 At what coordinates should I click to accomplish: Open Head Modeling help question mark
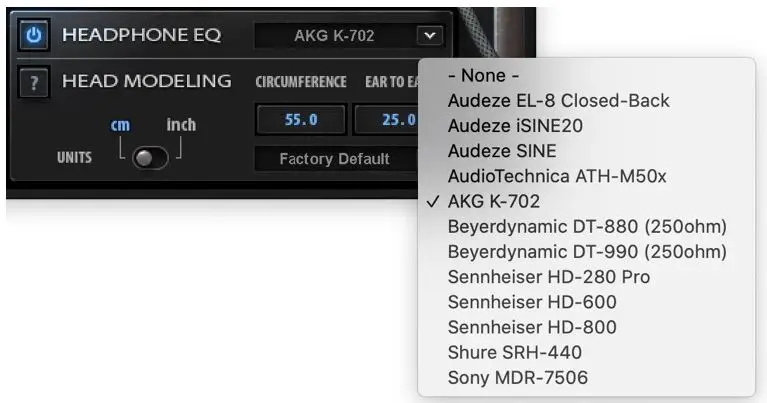tap(34, 82)
